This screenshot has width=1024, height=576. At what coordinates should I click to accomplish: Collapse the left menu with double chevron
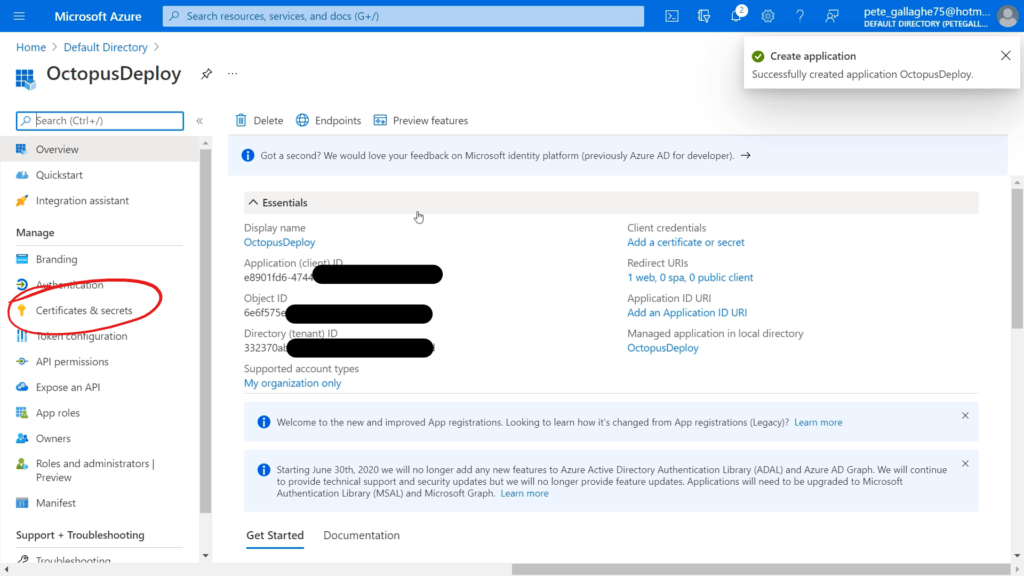199,121
